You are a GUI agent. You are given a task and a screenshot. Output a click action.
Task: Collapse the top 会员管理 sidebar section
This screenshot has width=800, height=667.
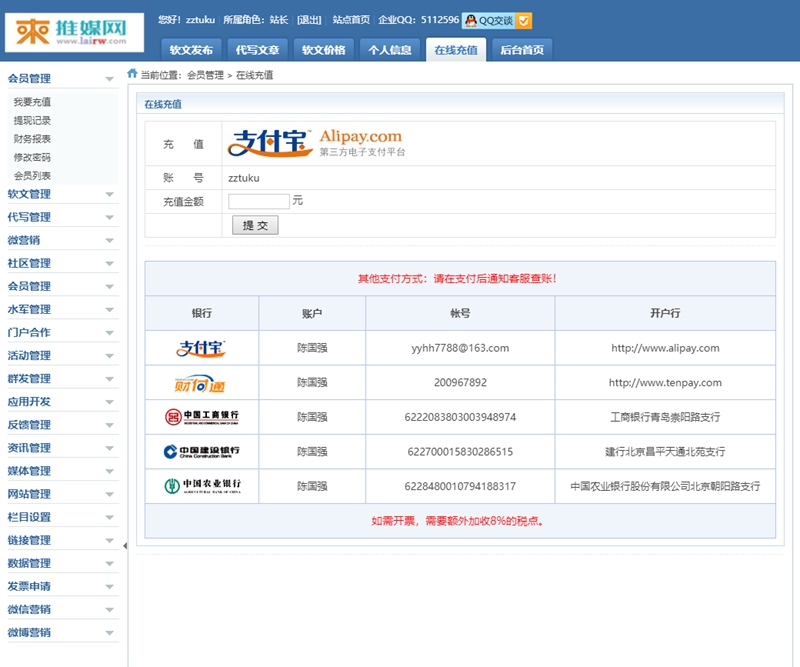[60, 78]
